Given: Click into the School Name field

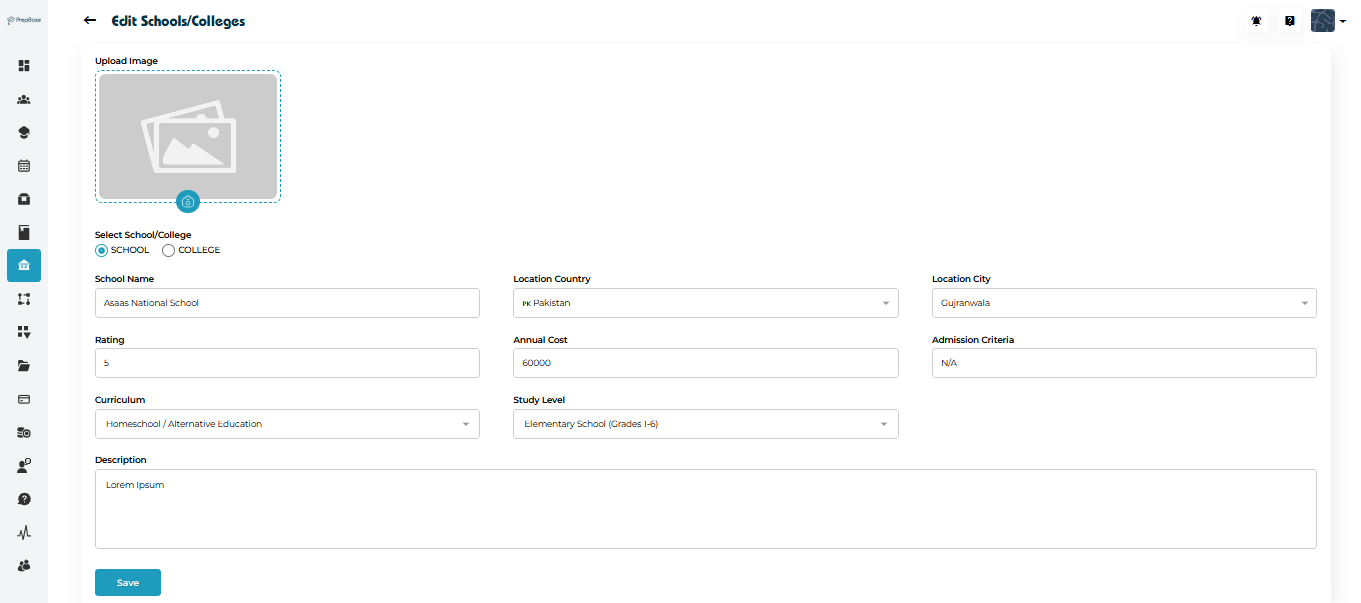Looking at the screenshot, I should (287, 303).
